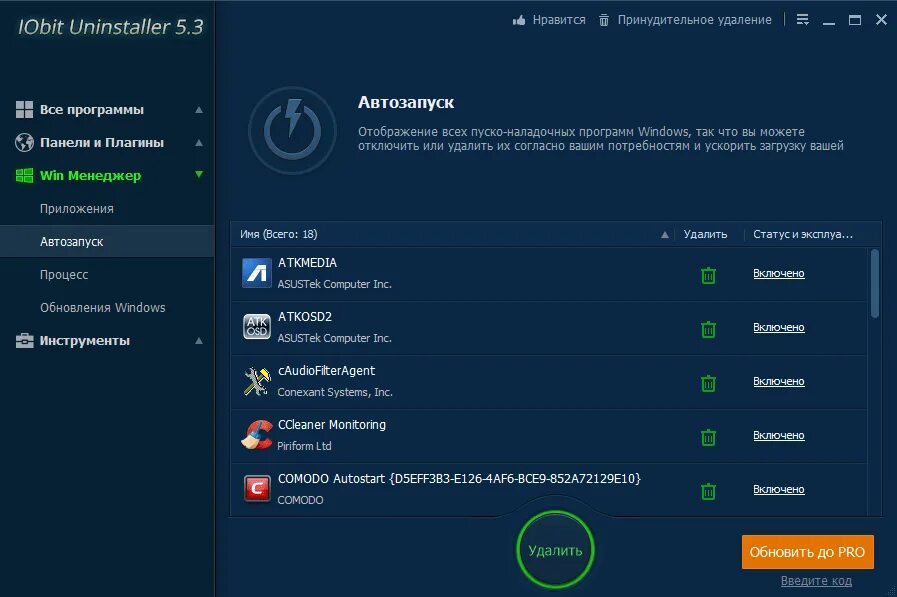Toggle ATKOSD2 status Включено

[x=779, y=327]
